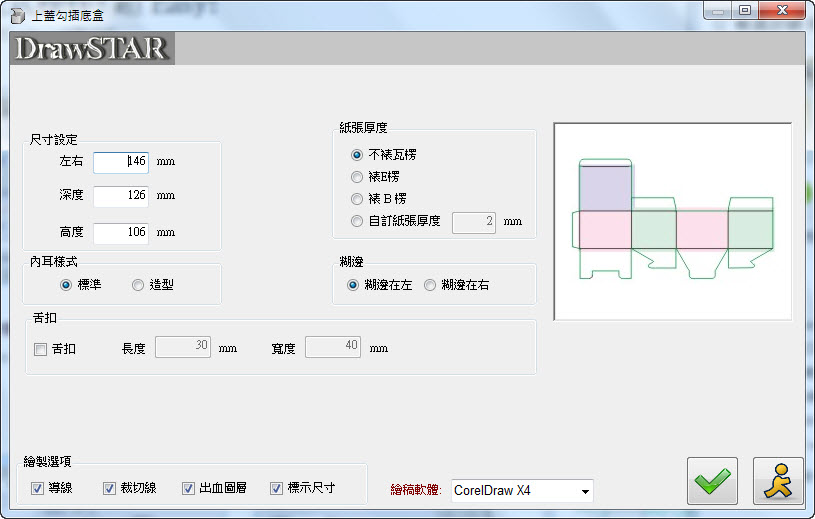Click the green checkmark confirm button
815x519 pixels.
(712, 480)
